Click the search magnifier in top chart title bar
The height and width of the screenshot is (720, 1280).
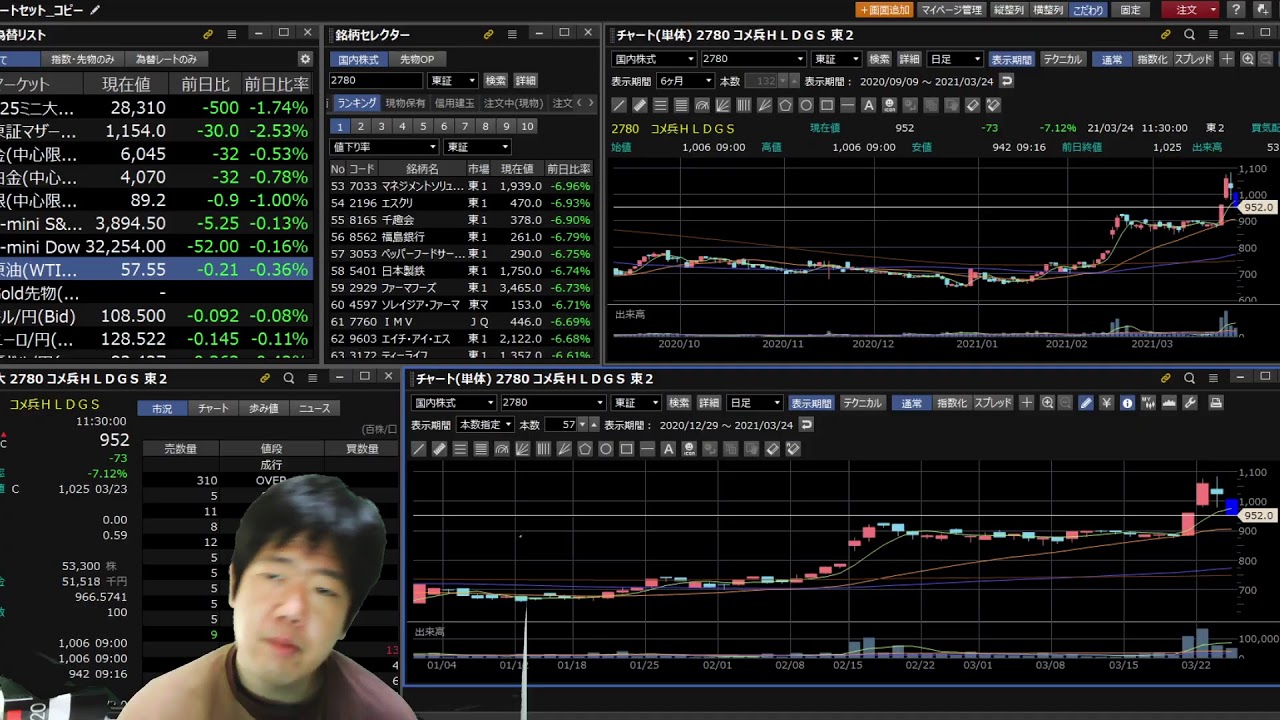(1189, 34)
